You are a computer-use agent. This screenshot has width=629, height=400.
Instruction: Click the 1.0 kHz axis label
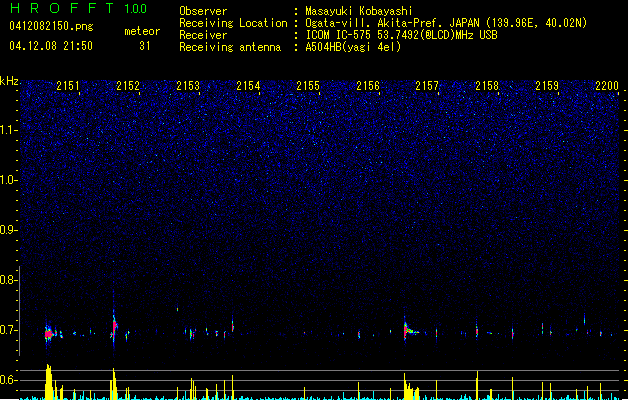[9, 180]
